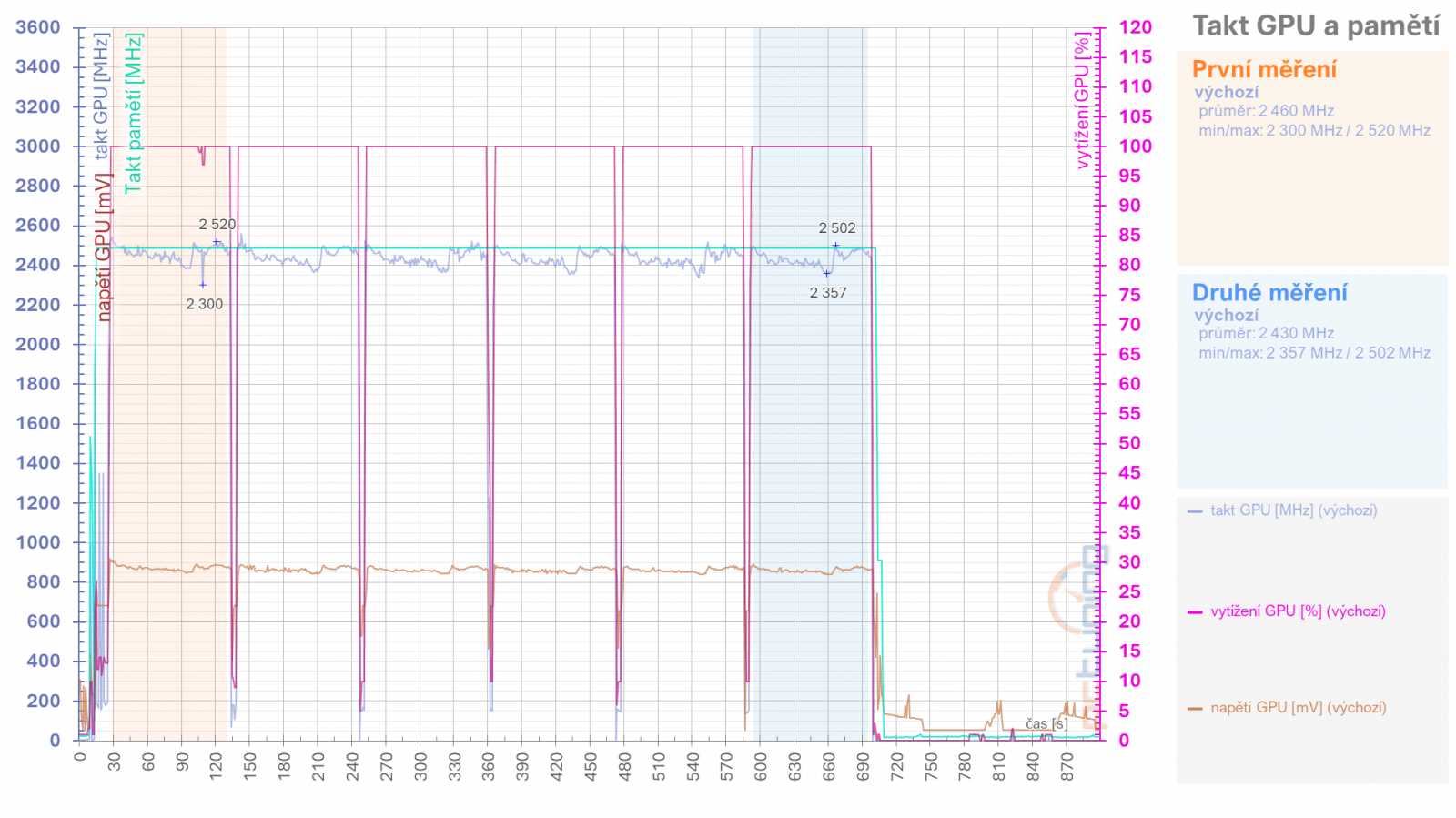Click the '2 502' peak data label
1456x818 pixels.
pyautogui.click(x=837, y=228)
